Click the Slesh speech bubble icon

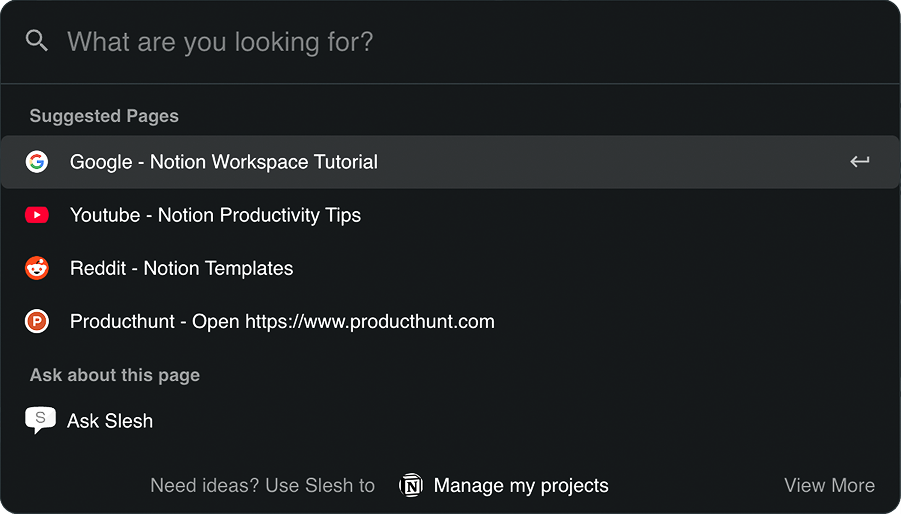click(40, 420)
